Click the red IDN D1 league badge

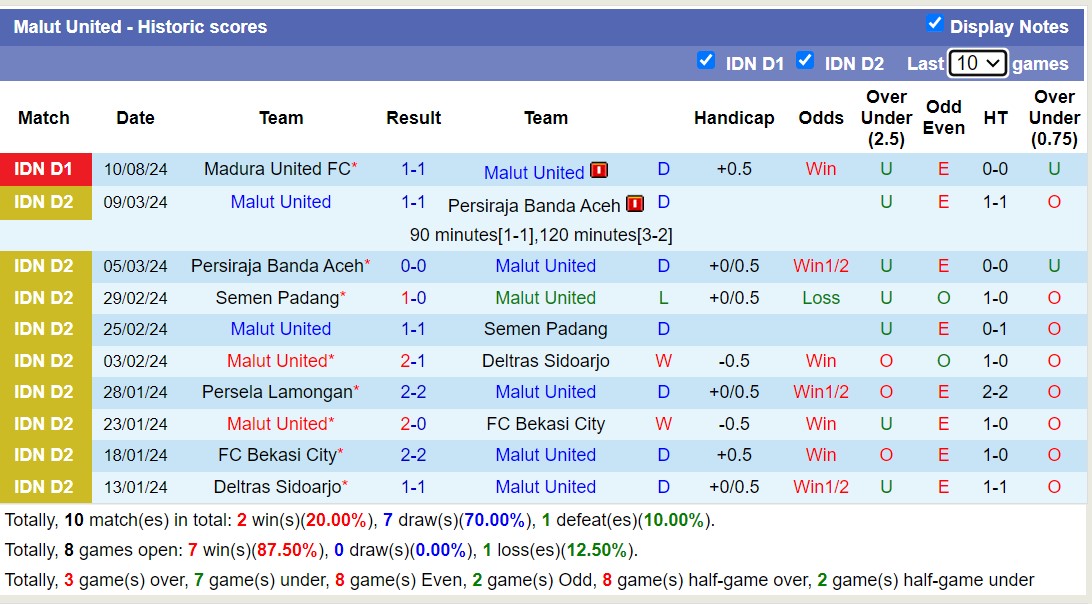coord(45,169)
